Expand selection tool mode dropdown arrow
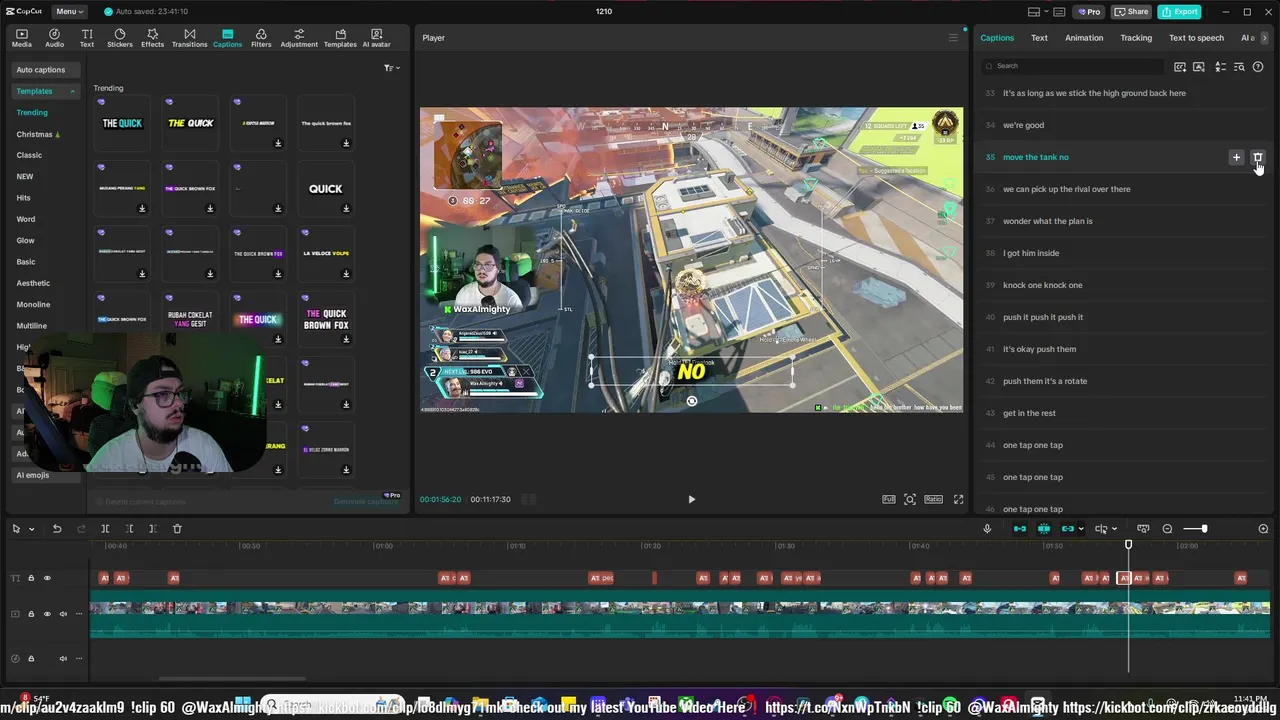This screenshot has width=1280, height=720. pyautogui.click(x=32, y=529)
